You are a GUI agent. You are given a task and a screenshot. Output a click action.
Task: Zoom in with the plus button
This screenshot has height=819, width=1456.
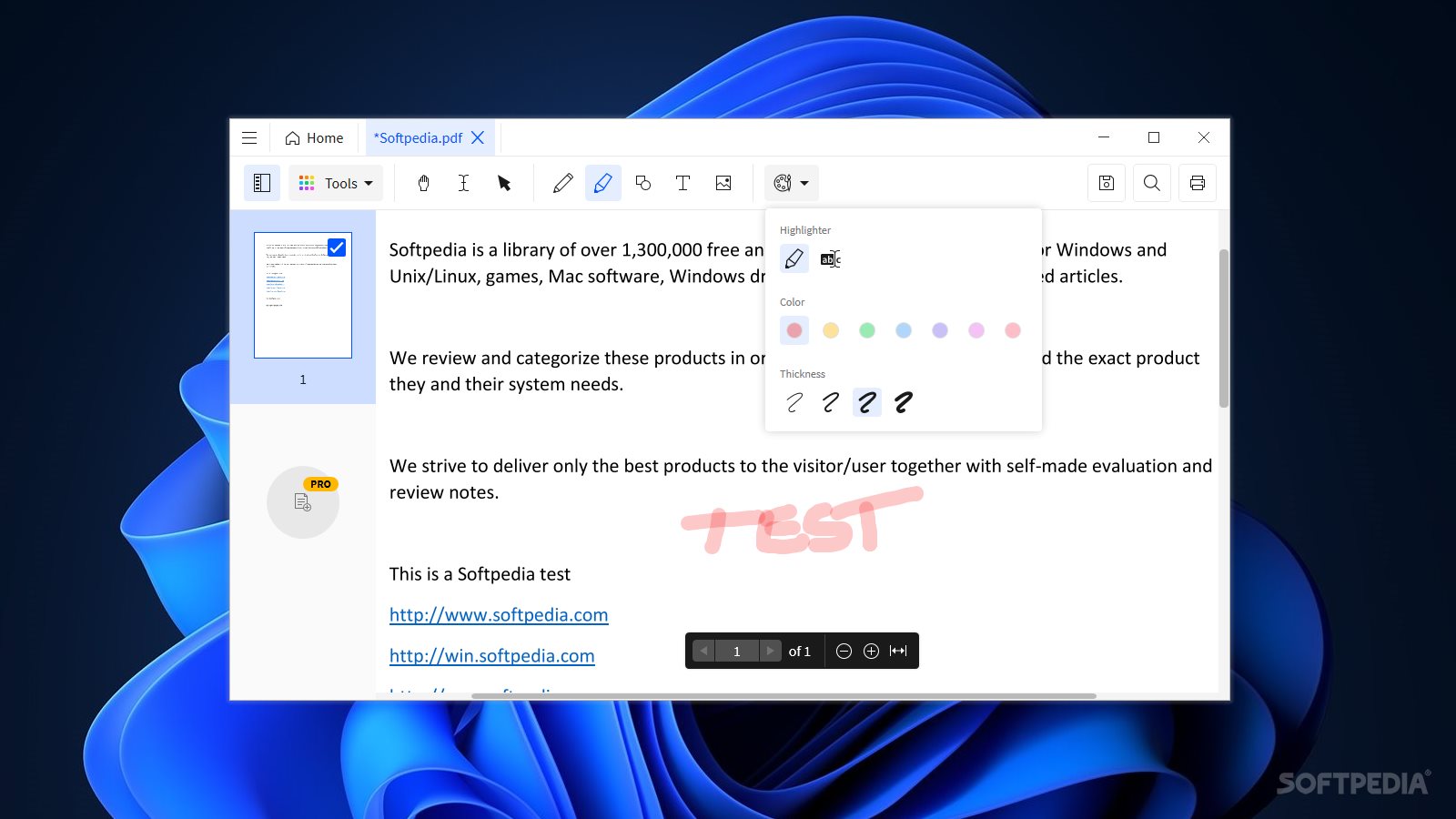tap(871, 651)
